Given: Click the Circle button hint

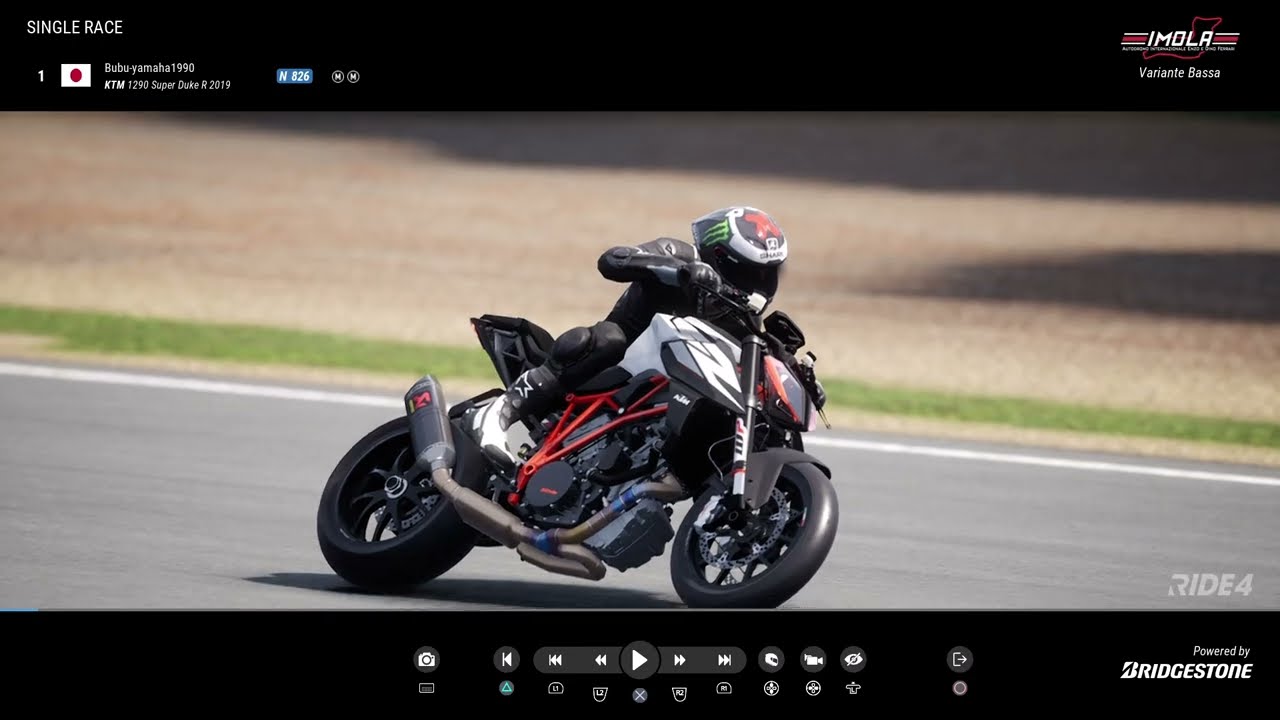Looking at the screenshot, I should coord(960,688).
